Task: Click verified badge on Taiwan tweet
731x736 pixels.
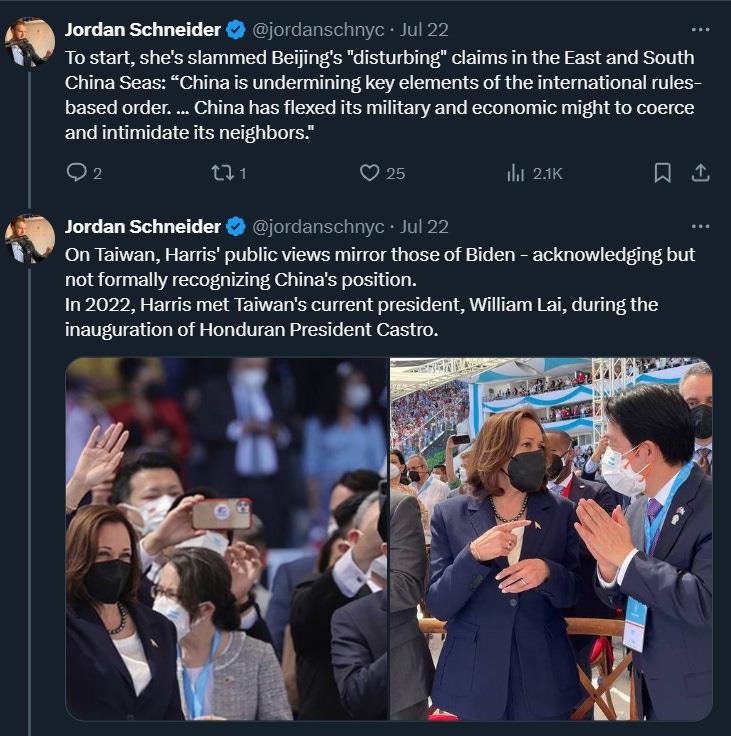Action: pyautogui.click(x=236, y=226)
